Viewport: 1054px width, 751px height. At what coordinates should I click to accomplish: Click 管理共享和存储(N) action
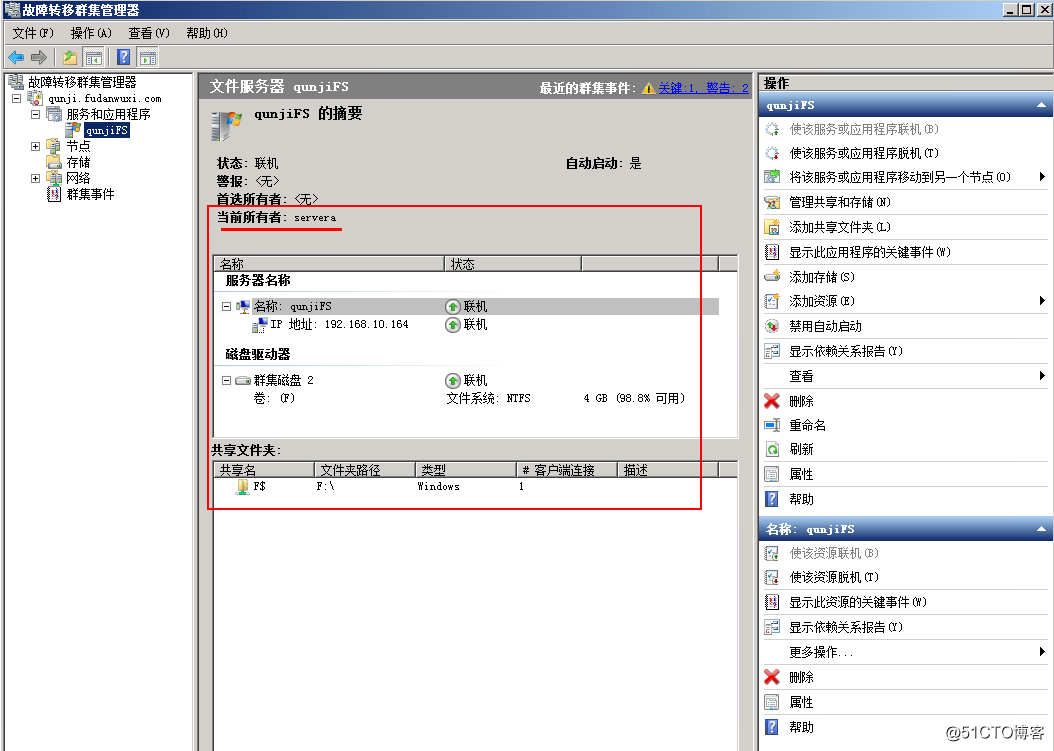pos(840,202)
